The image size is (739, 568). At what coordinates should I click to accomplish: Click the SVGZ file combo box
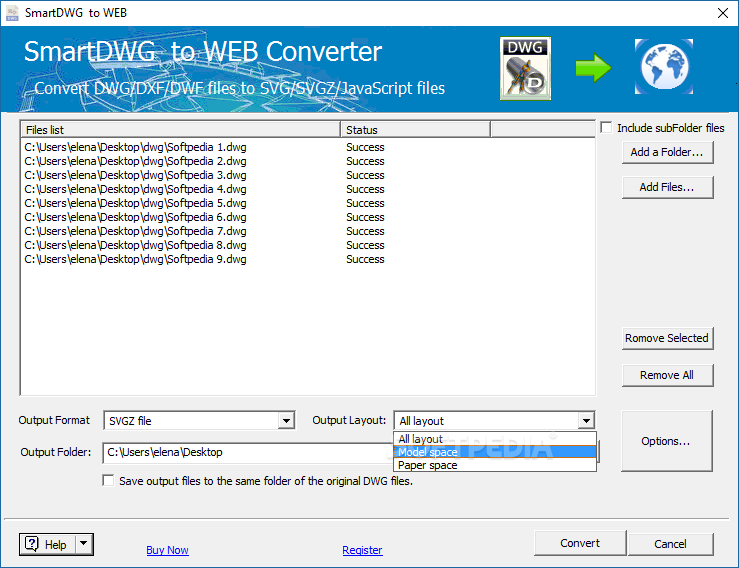[199, 420]
